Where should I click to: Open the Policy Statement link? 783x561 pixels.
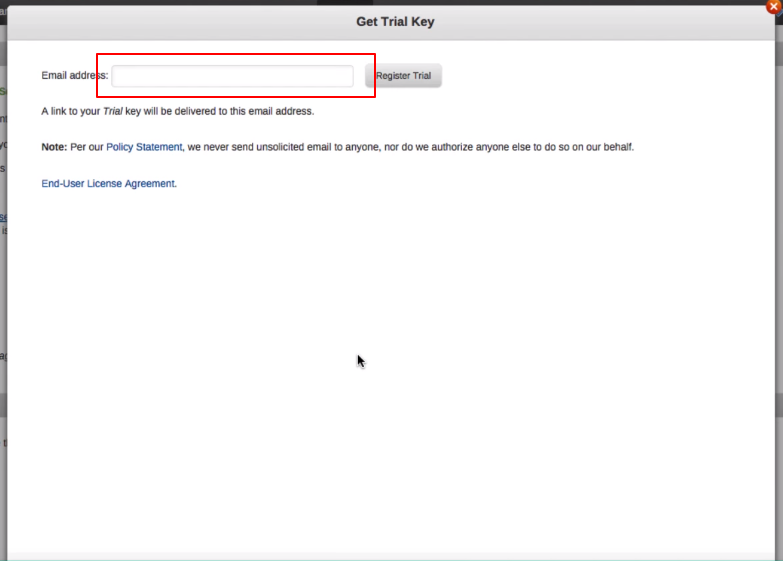pos(144,147)
